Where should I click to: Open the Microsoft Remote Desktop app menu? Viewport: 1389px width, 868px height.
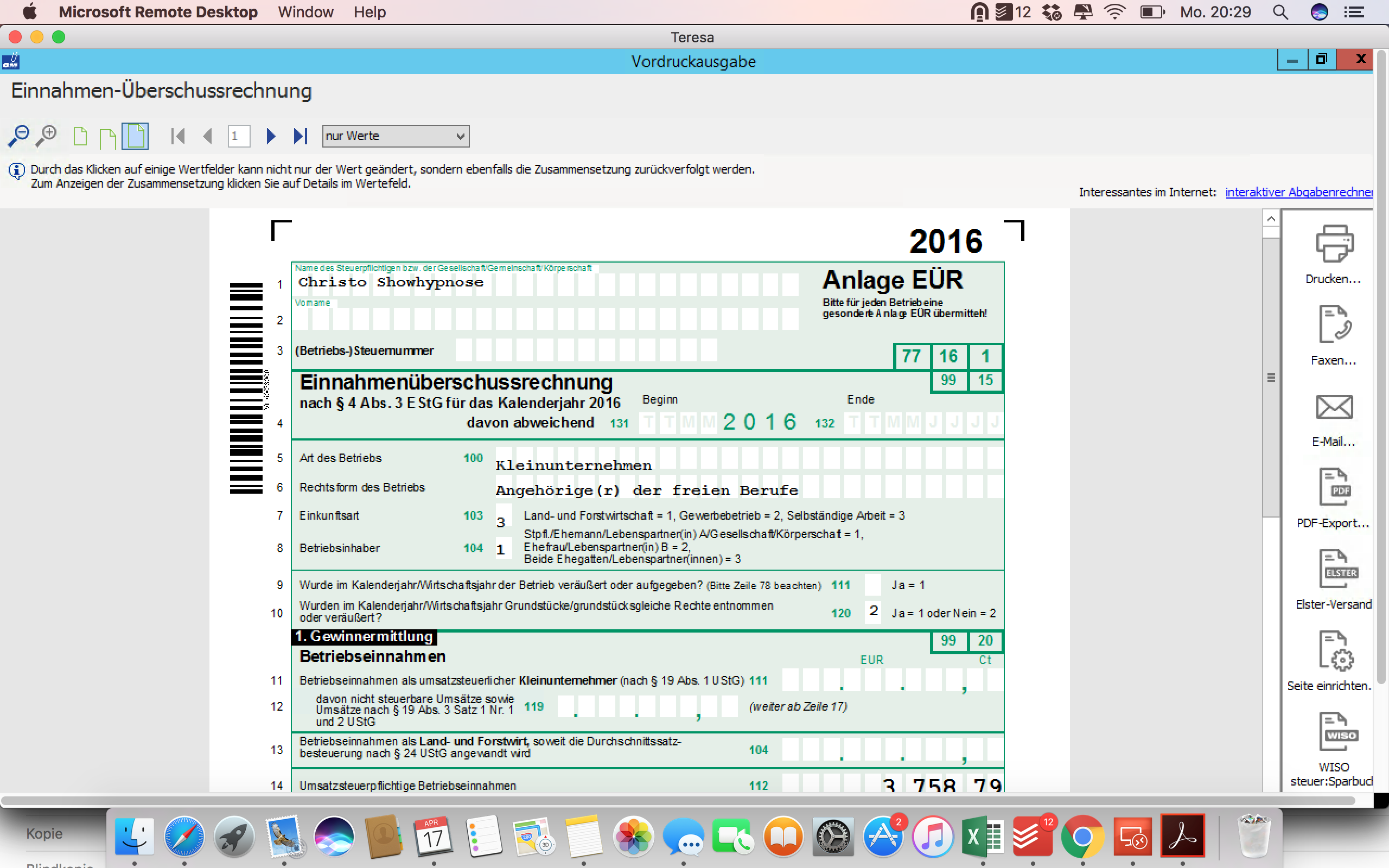tap(158, 12)
